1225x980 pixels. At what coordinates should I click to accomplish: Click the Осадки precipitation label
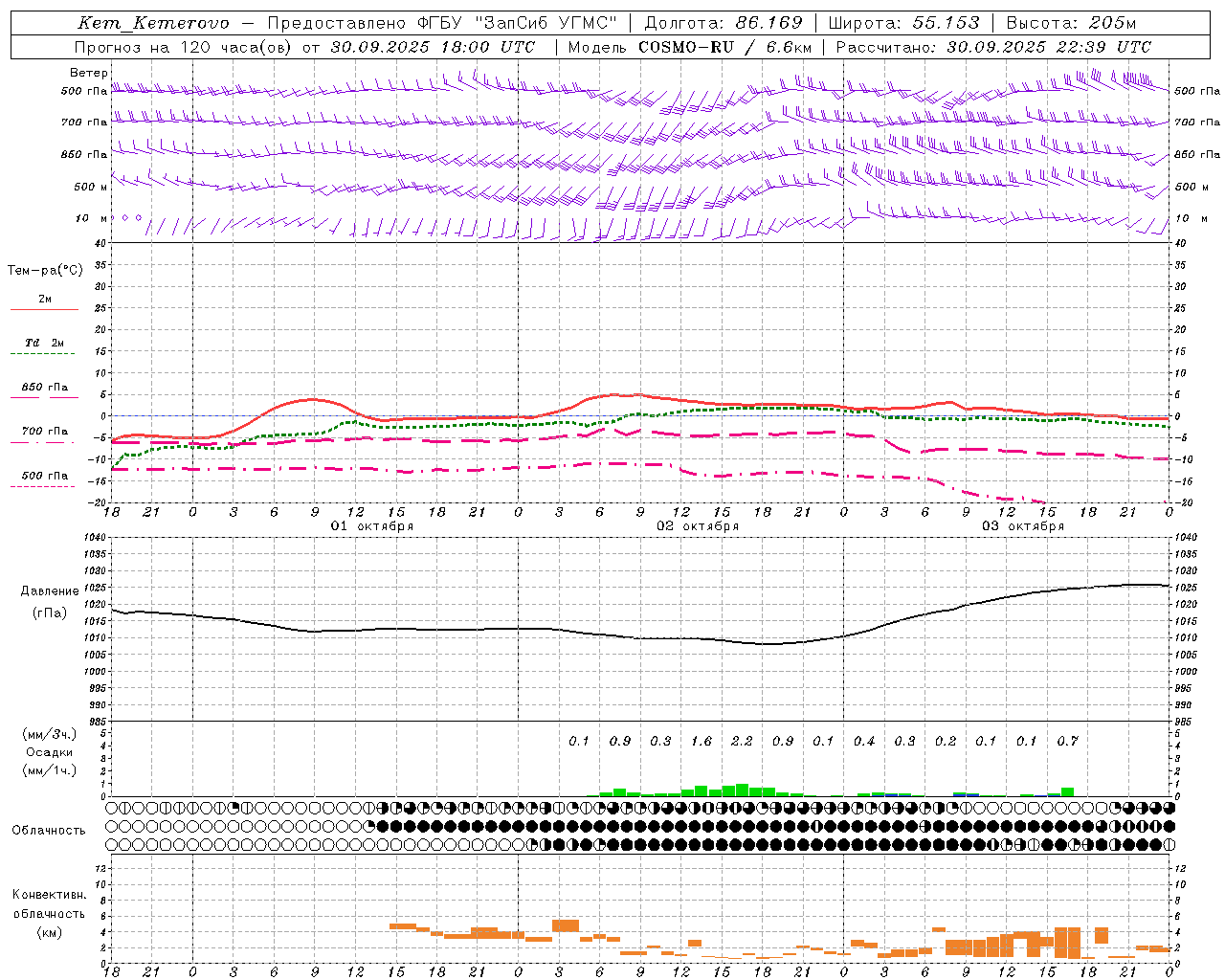(x=50, y=752)
